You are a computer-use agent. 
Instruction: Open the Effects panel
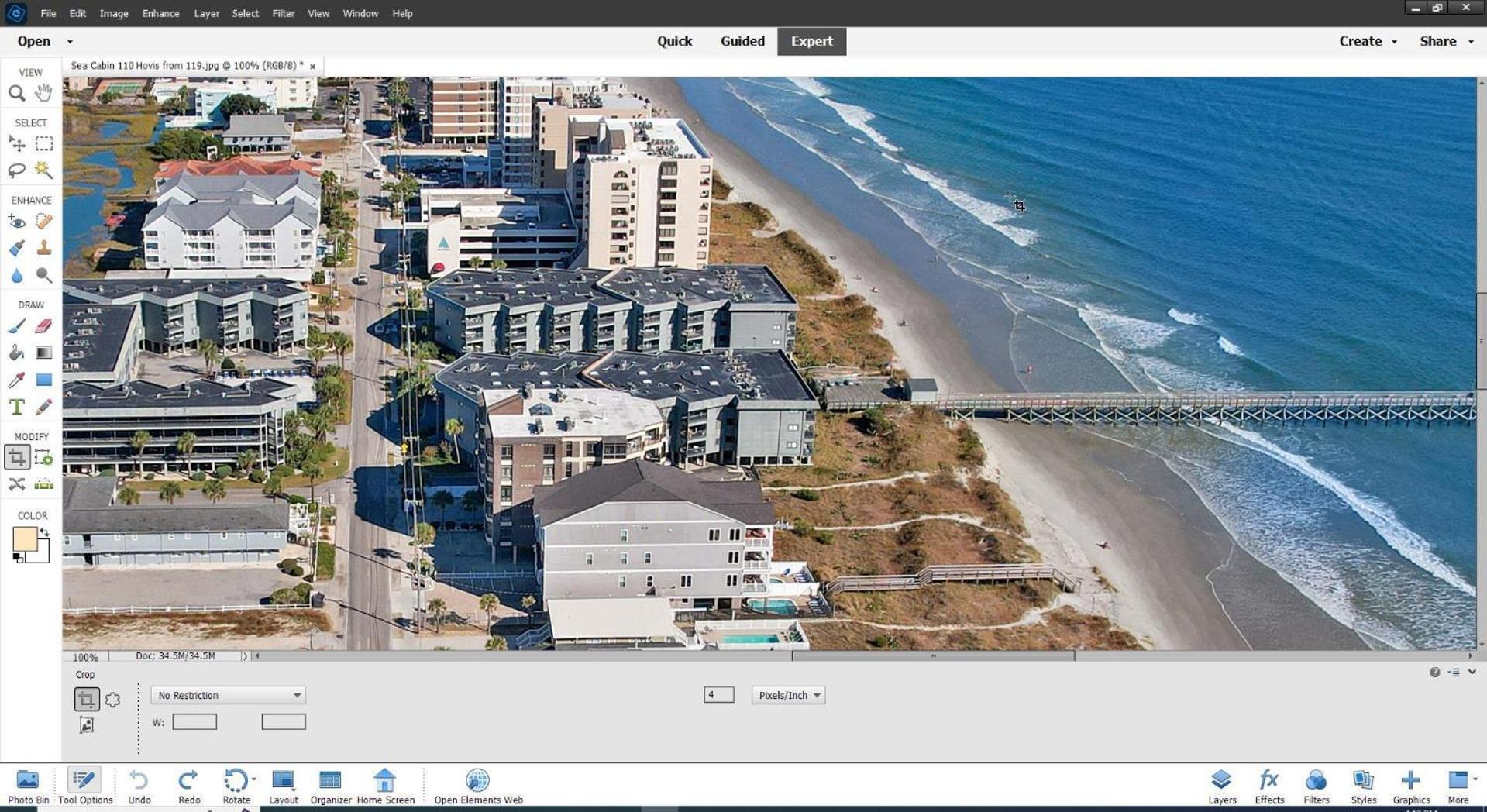pos(1269,786)
